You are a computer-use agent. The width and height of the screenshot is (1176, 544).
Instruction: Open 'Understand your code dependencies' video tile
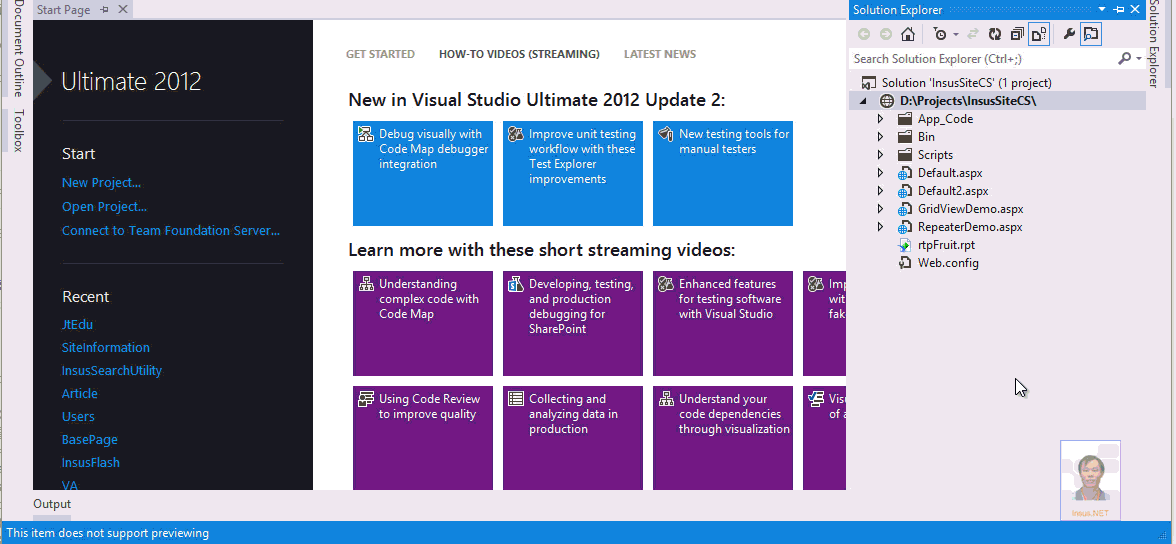[x=723, y=438]
